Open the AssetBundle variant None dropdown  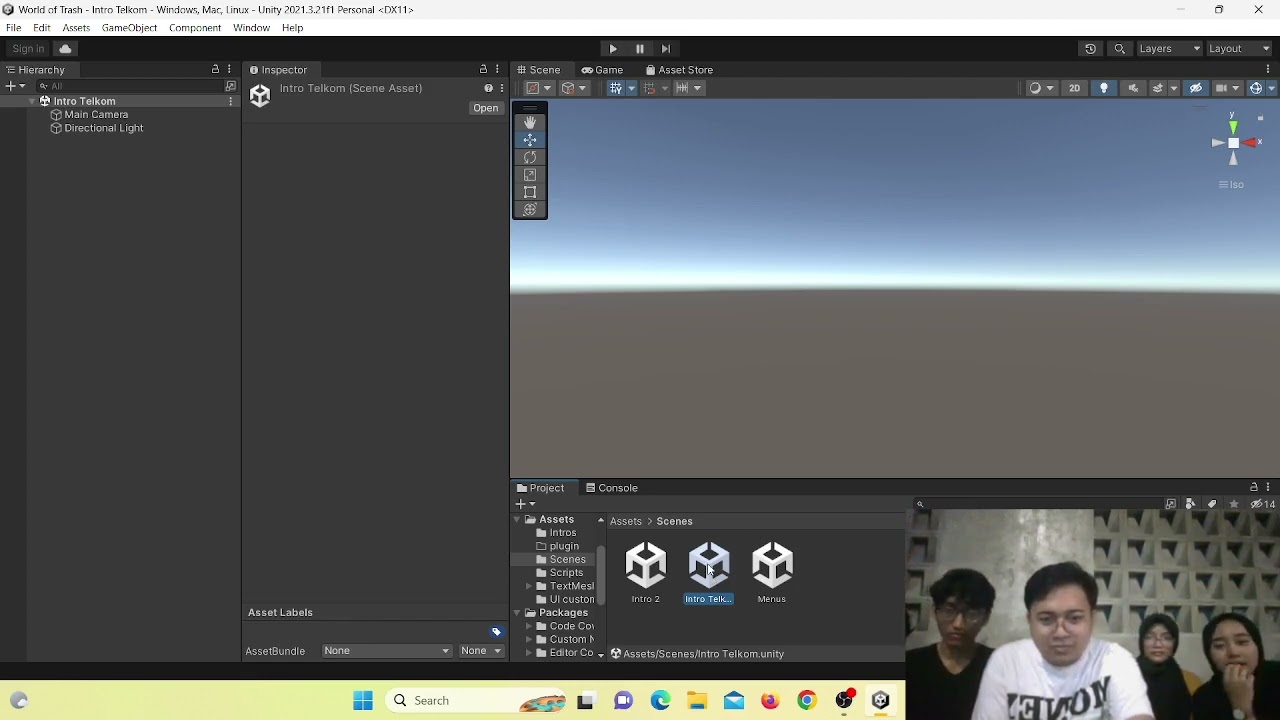(481, 651)
